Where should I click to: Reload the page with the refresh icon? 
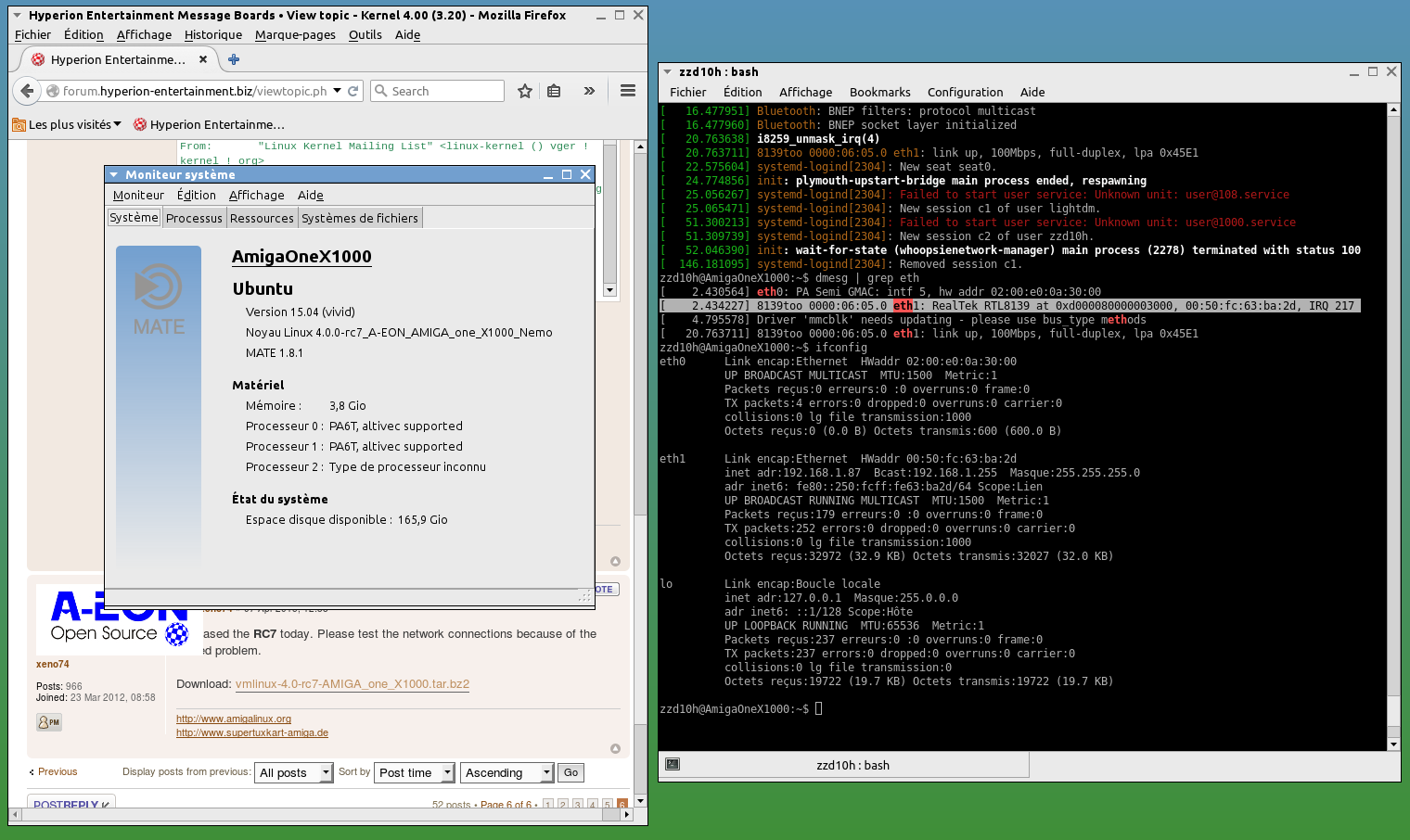point(352,91)
